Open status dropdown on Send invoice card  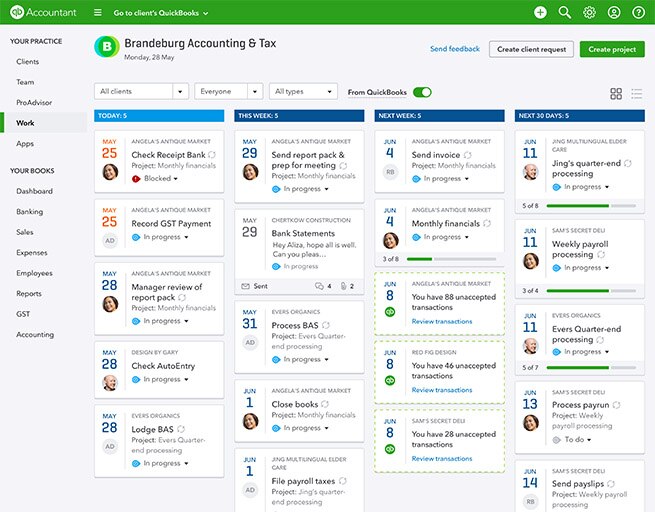tap(467, 179)
